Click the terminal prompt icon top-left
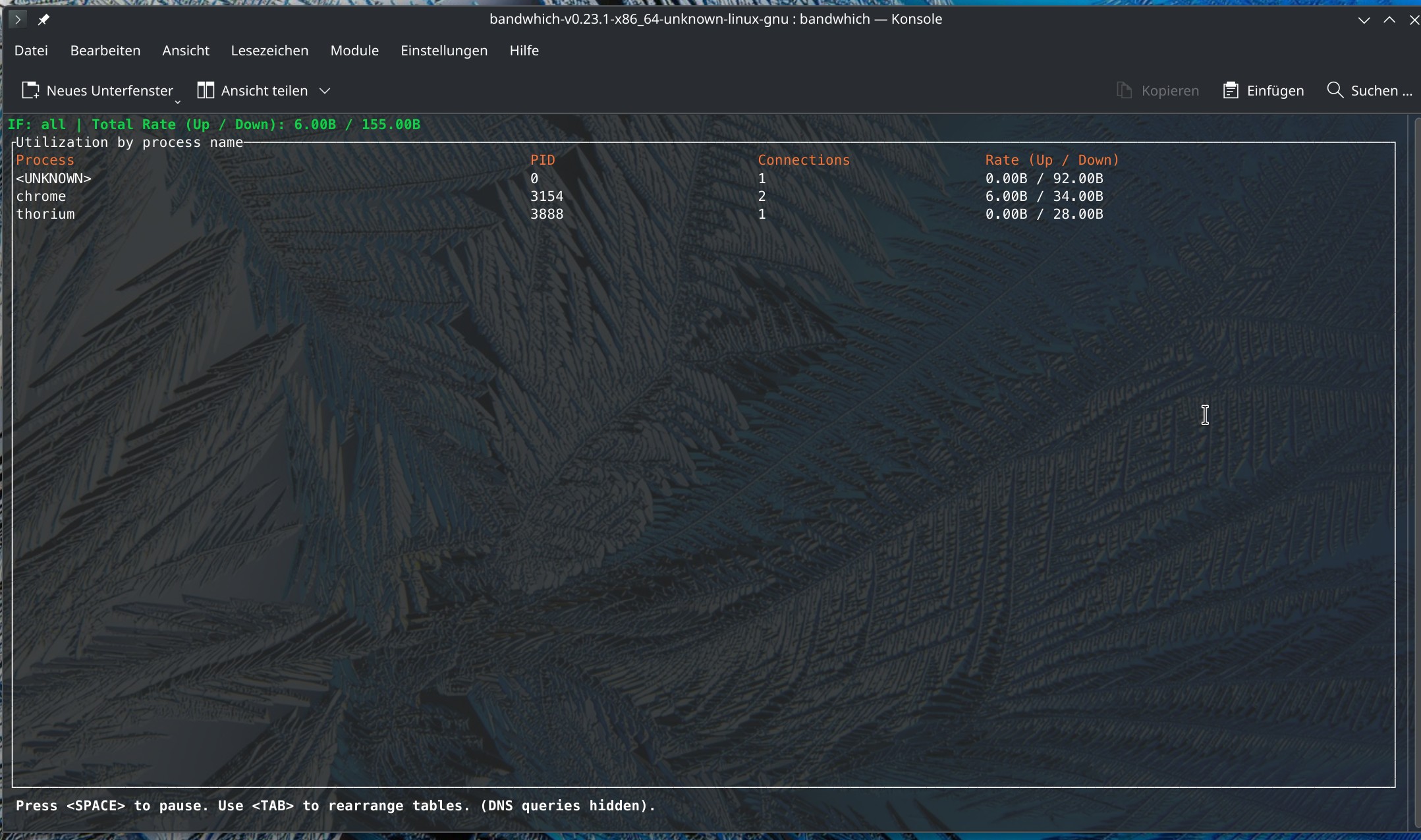Image resolution: width=1421 pixels, height=840 pixels. click(x=18, y=19)
